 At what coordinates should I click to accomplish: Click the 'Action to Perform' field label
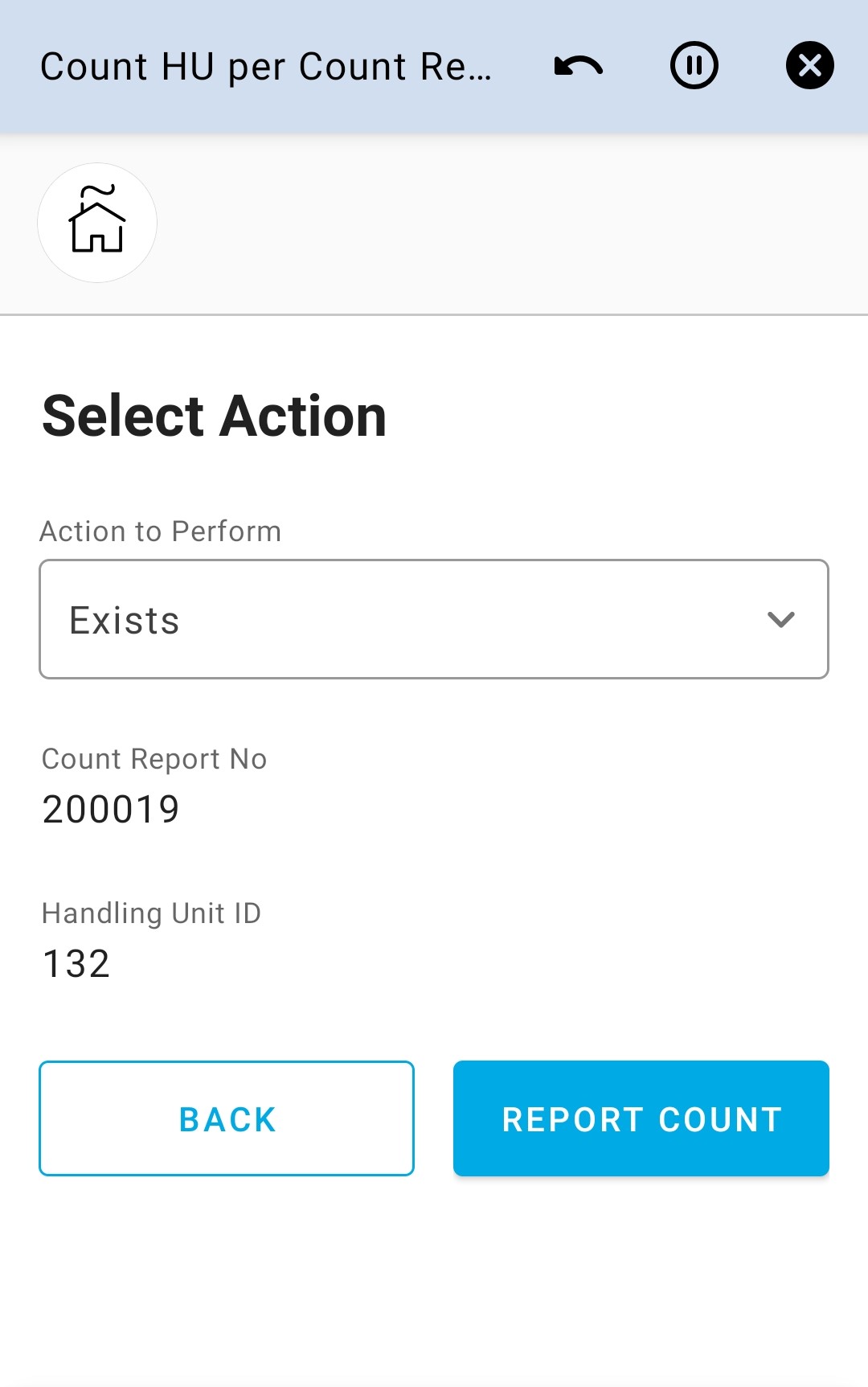coord(161,531)
